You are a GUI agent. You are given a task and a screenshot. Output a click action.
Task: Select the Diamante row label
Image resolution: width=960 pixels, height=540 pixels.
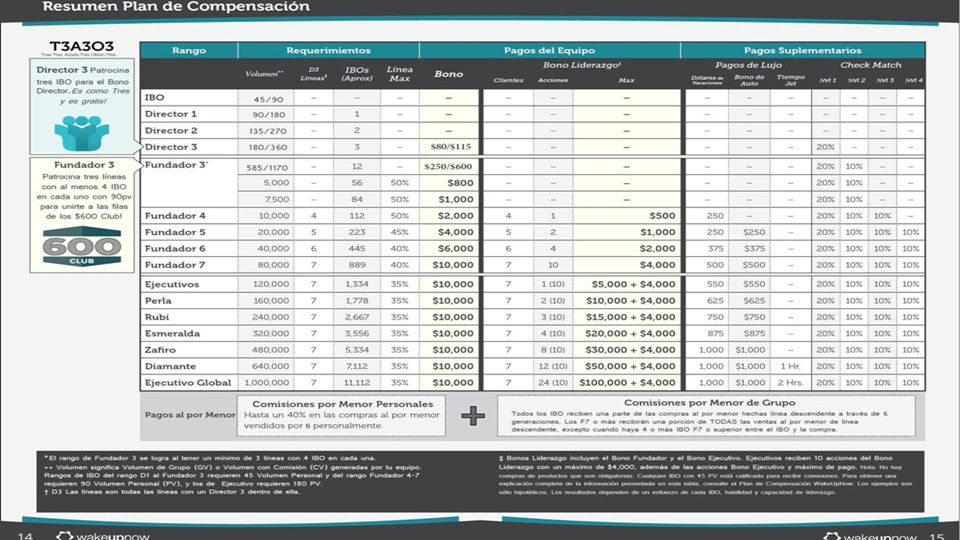(170, 366)
